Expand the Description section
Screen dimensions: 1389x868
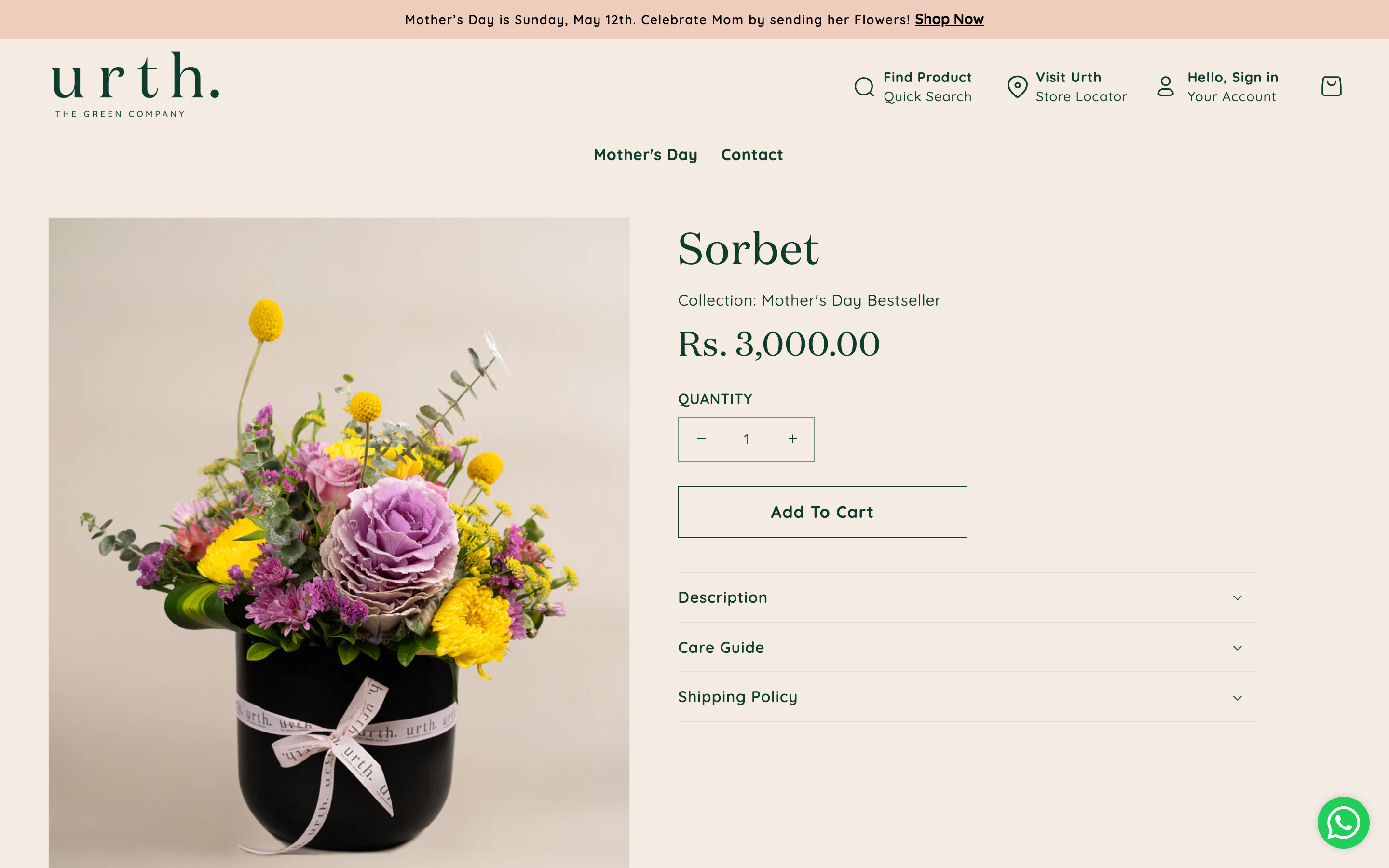pos(967,597)
